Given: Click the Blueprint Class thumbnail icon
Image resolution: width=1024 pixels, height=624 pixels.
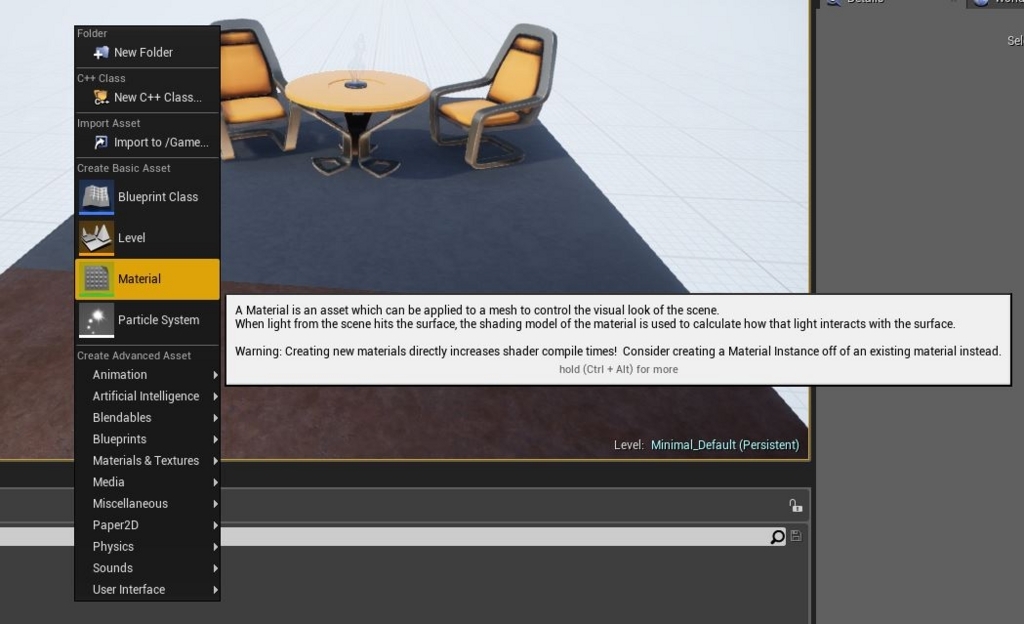Looking at the screenshot, I should [x=97, y=197].
